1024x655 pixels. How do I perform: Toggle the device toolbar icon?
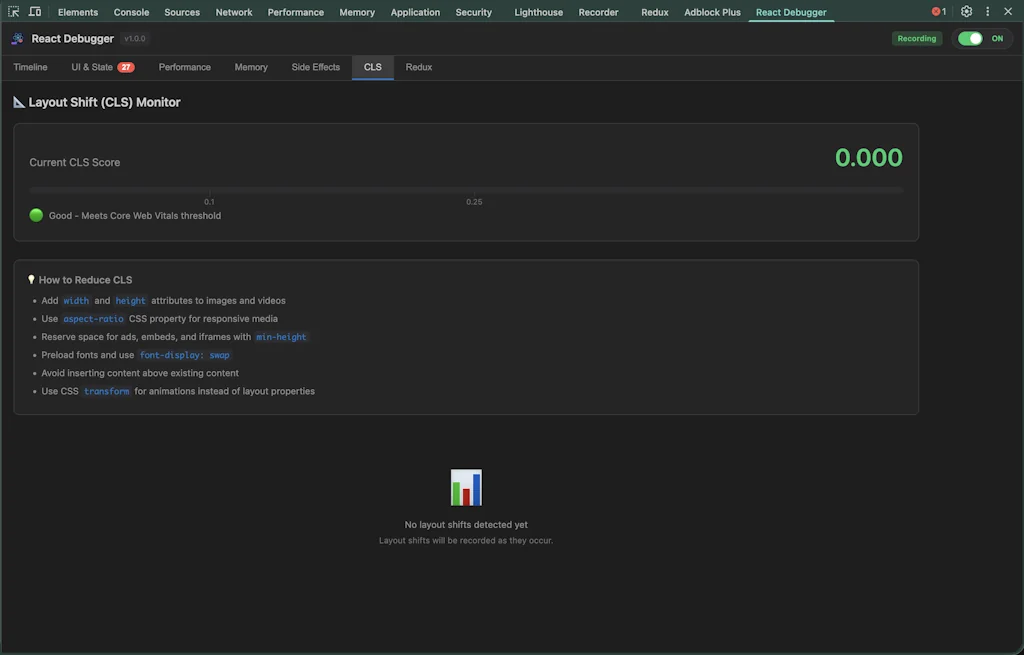tap(35, 11)
